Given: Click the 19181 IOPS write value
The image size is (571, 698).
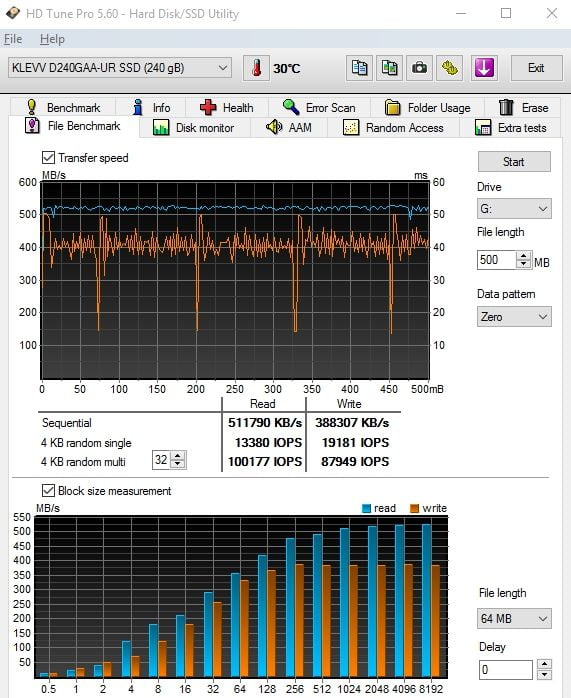Looking at the screenshot, I should [x=356, y=442].
